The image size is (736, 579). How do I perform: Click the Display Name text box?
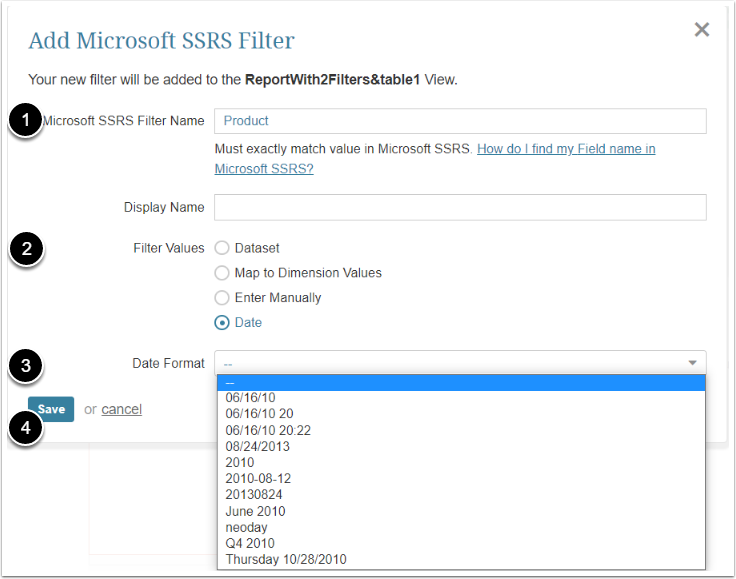[460, 207]
